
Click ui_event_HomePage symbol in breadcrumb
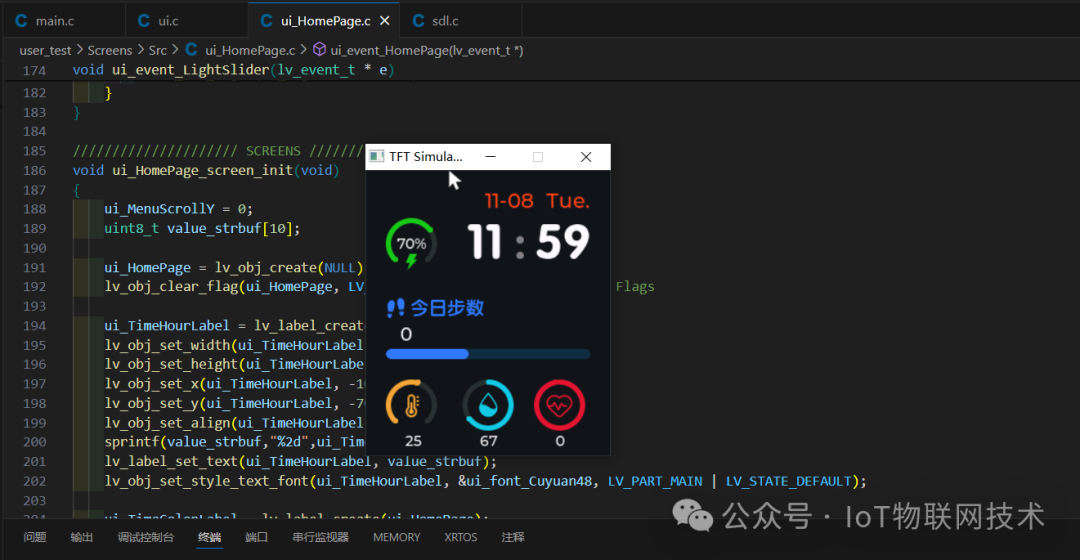point(426,50)
